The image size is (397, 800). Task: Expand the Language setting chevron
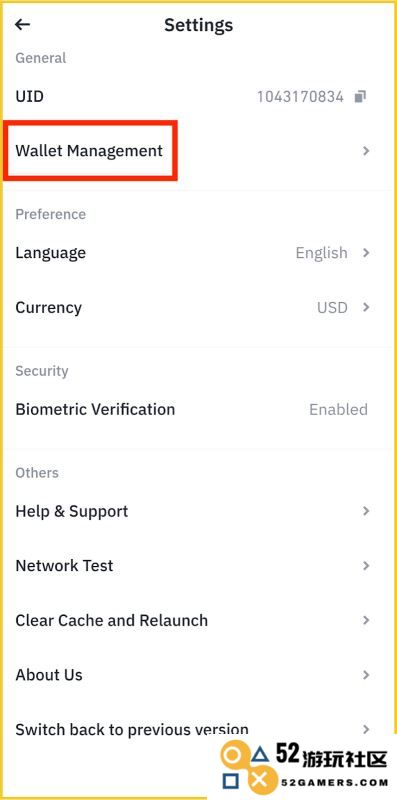tap(365, 253)
